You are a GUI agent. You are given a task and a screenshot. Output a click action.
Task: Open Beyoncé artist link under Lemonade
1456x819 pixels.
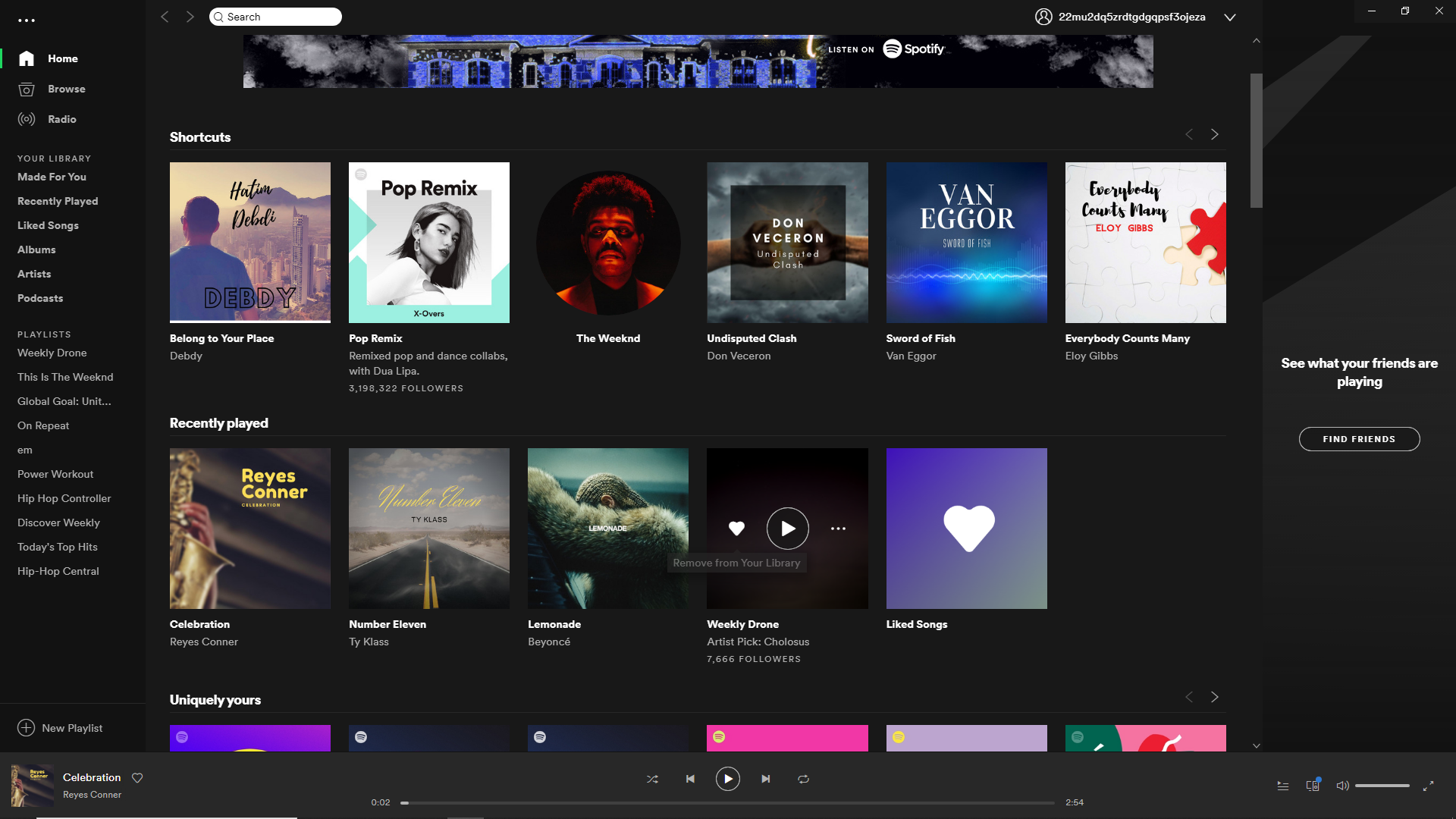pyautogui.click(x=549, y=642)
